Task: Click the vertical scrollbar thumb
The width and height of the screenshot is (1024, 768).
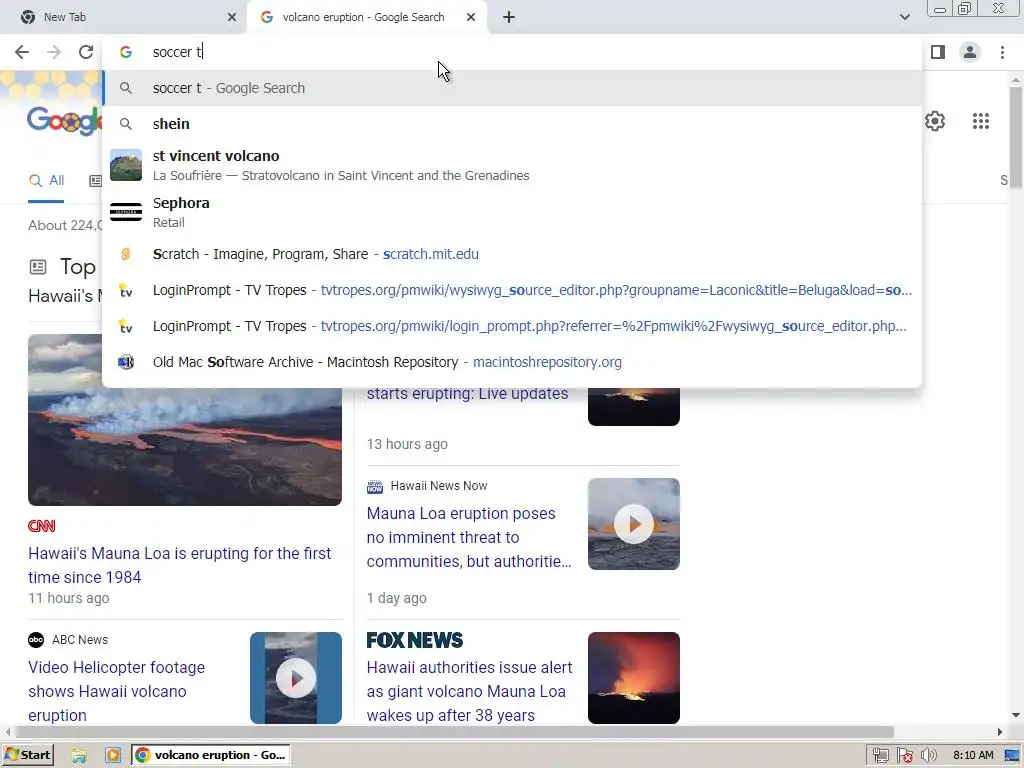Action: (x=1016, y=137)
